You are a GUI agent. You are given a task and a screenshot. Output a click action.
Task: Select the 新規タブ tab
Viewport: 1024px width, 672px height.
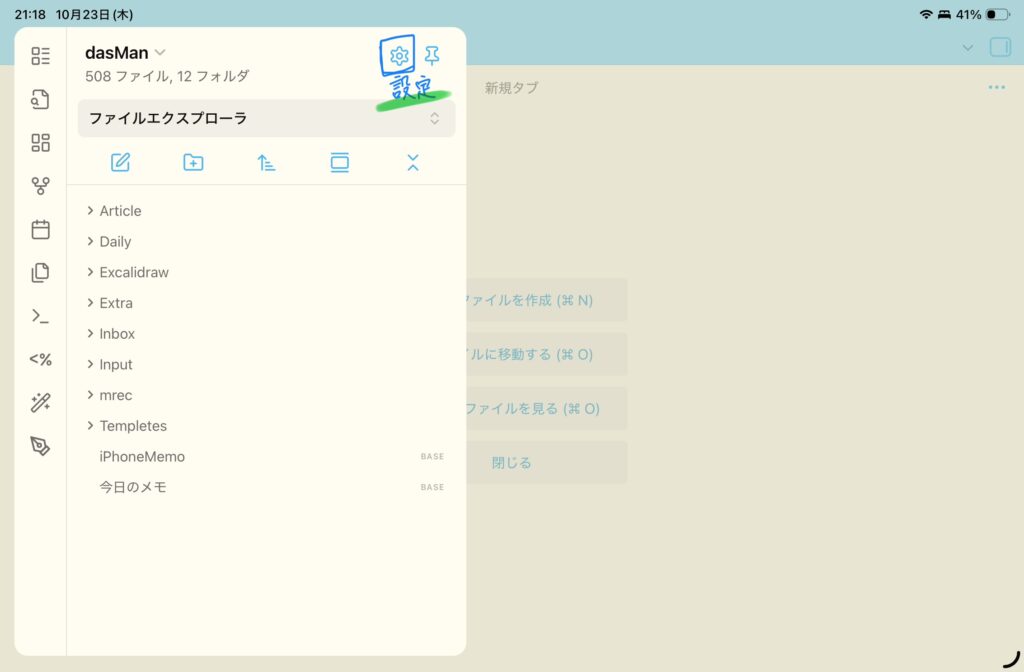click(511, 88)
